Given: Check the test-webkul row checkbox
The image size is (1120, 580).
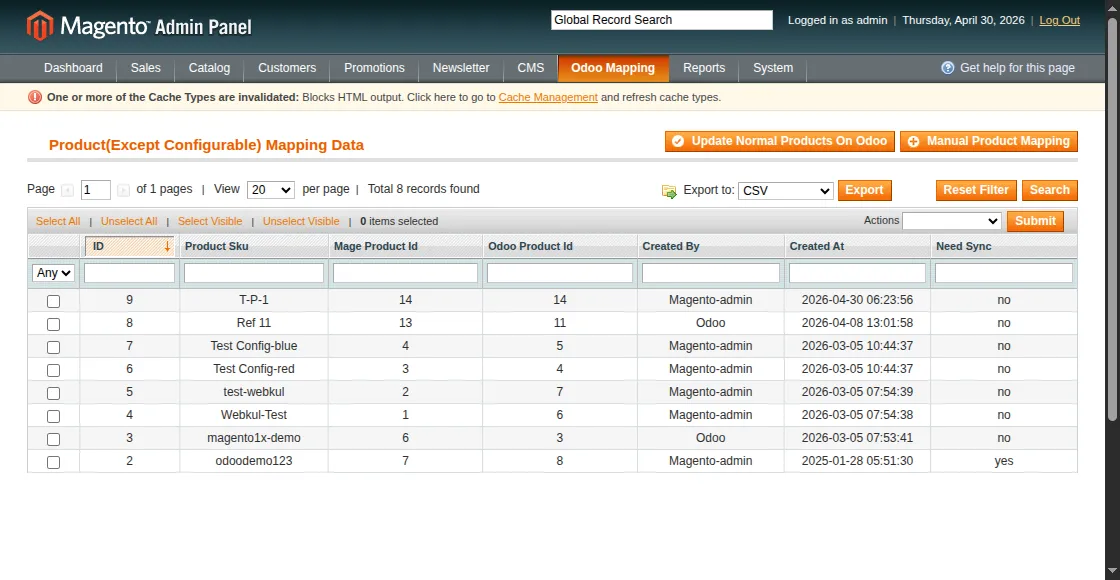Looking at the screenshot, I should click(x=54, y=393).
